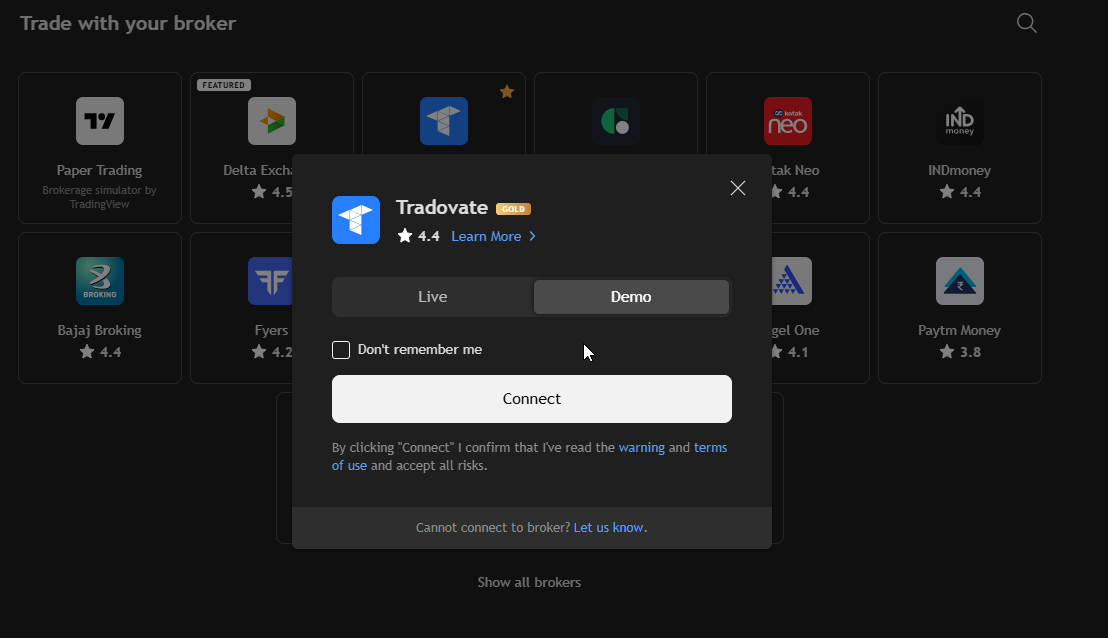
Task: Close the Tradovate connection dialog
Action: (x=738, y=188)
